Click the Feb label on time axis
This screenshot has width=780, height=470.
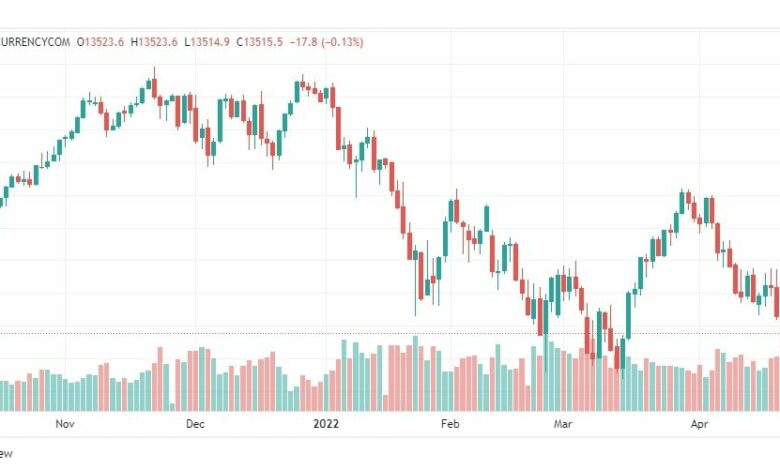pos(450,424)
